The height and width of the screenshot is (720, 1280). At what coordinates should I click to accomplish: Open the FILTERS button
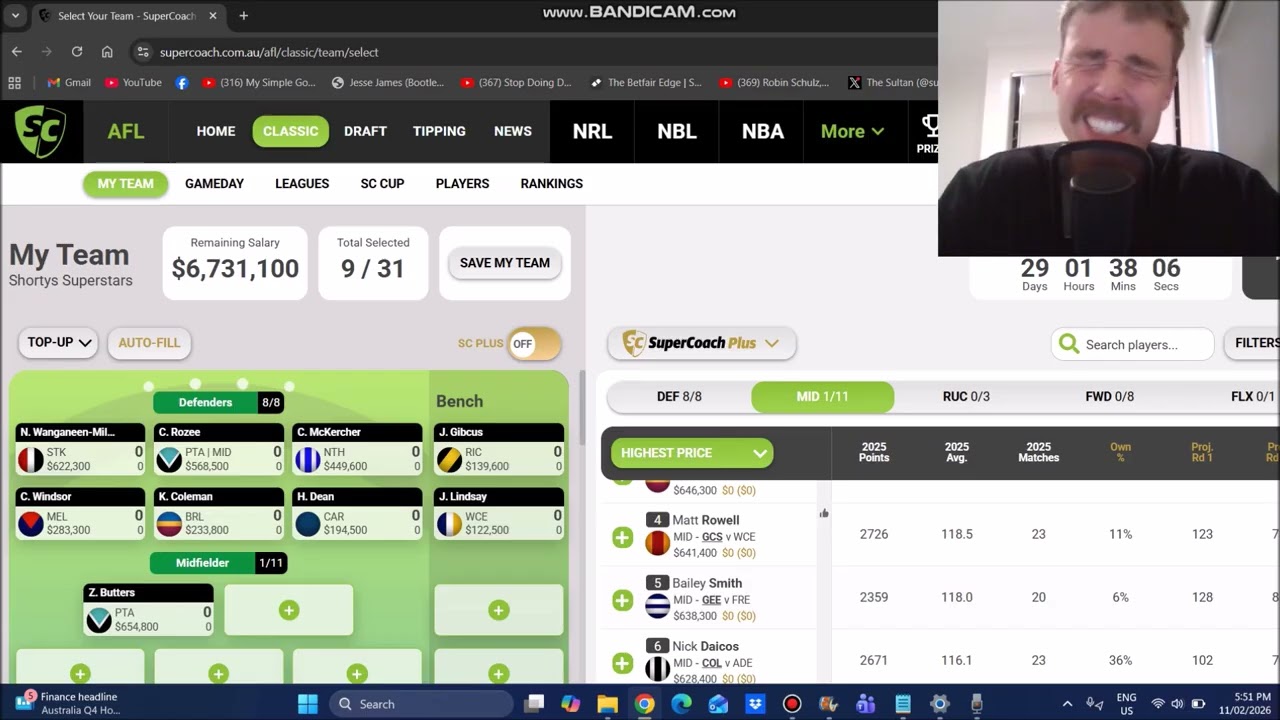point(1252,343)
